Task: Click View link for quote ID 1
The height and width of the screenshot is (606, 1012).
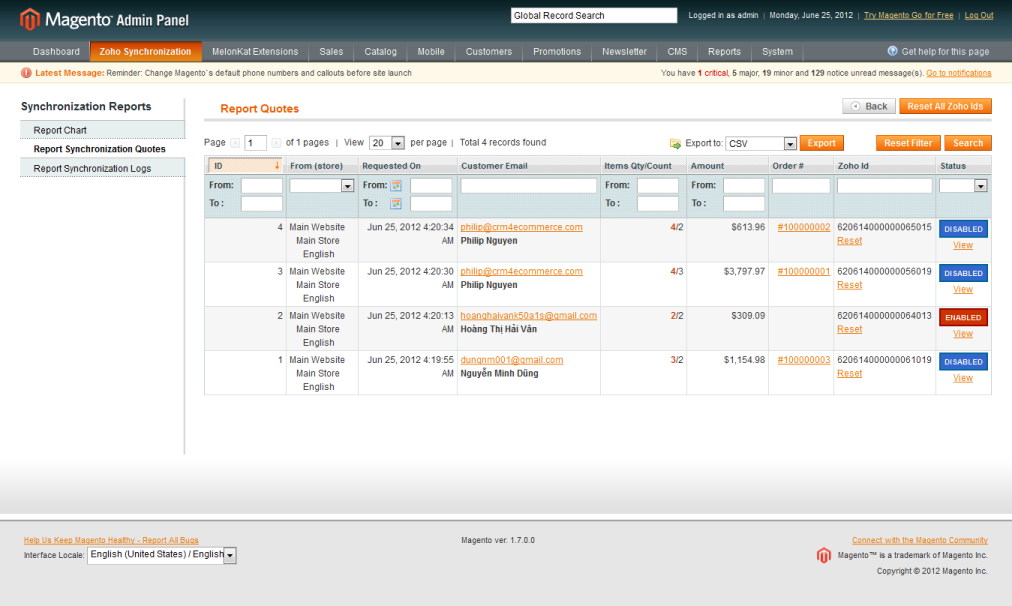Action: (x=963, y=378)
